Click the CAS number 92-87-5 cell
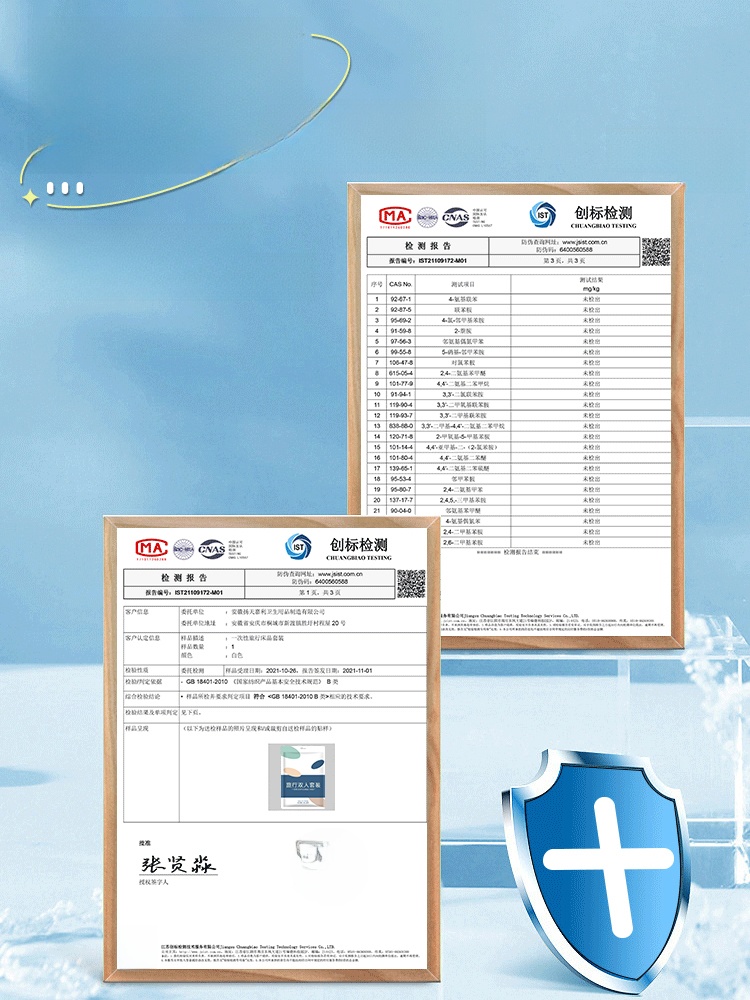The height and width of the screenshot is (1000, 750). tap(401, 309)
